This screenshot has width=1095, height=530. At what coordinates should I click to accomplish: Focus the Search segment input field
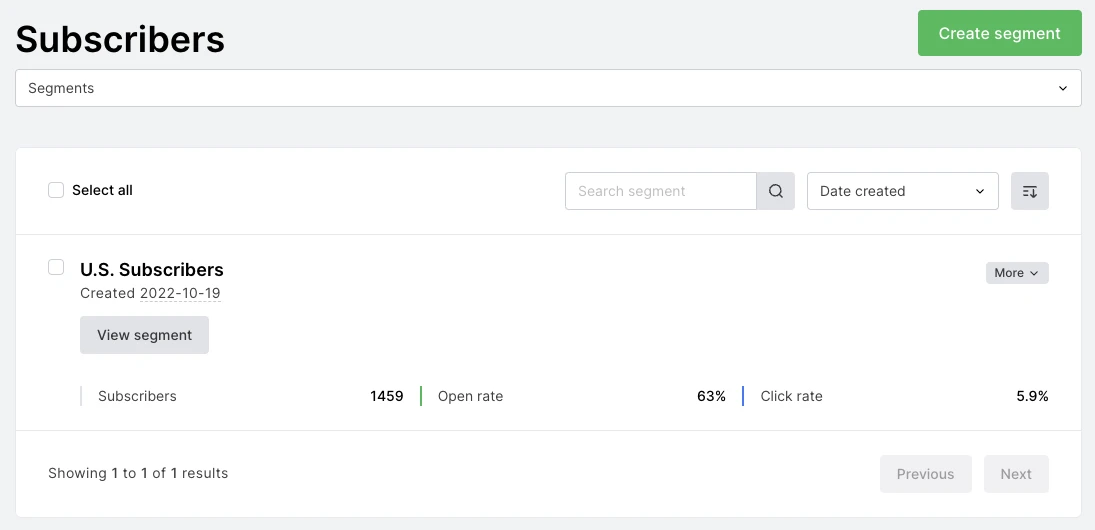tap(660, 191)
